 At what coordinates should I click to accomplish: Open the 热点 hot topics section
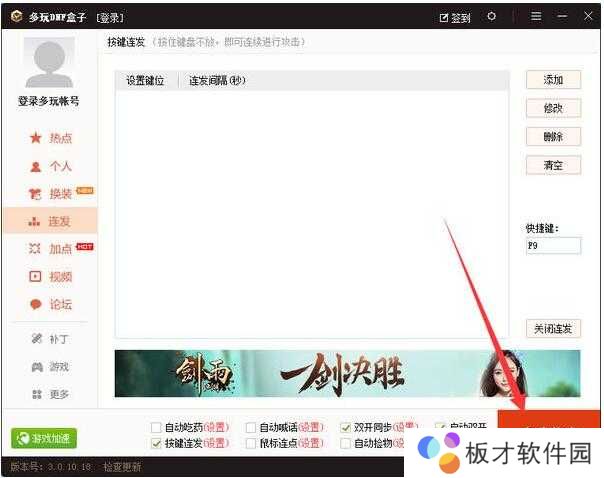pos(51,138)
